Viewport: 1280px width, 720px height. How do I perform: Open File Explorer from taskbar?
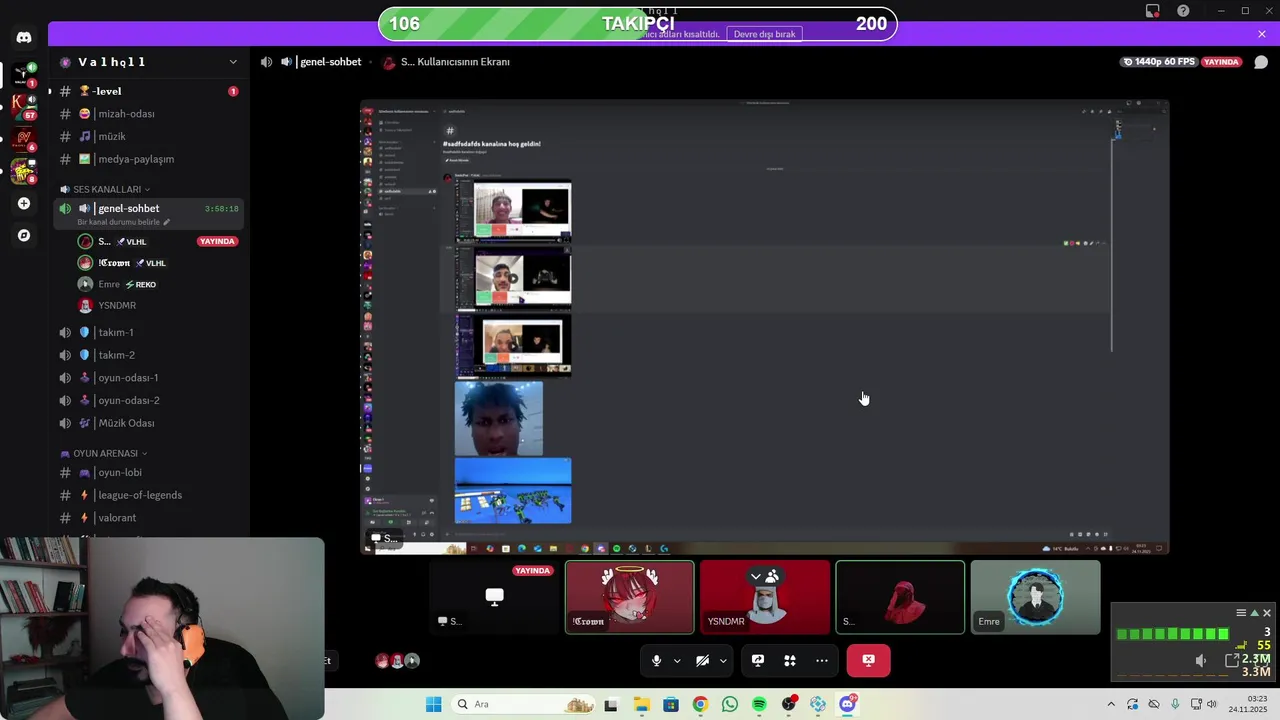(x=641, y=704)
